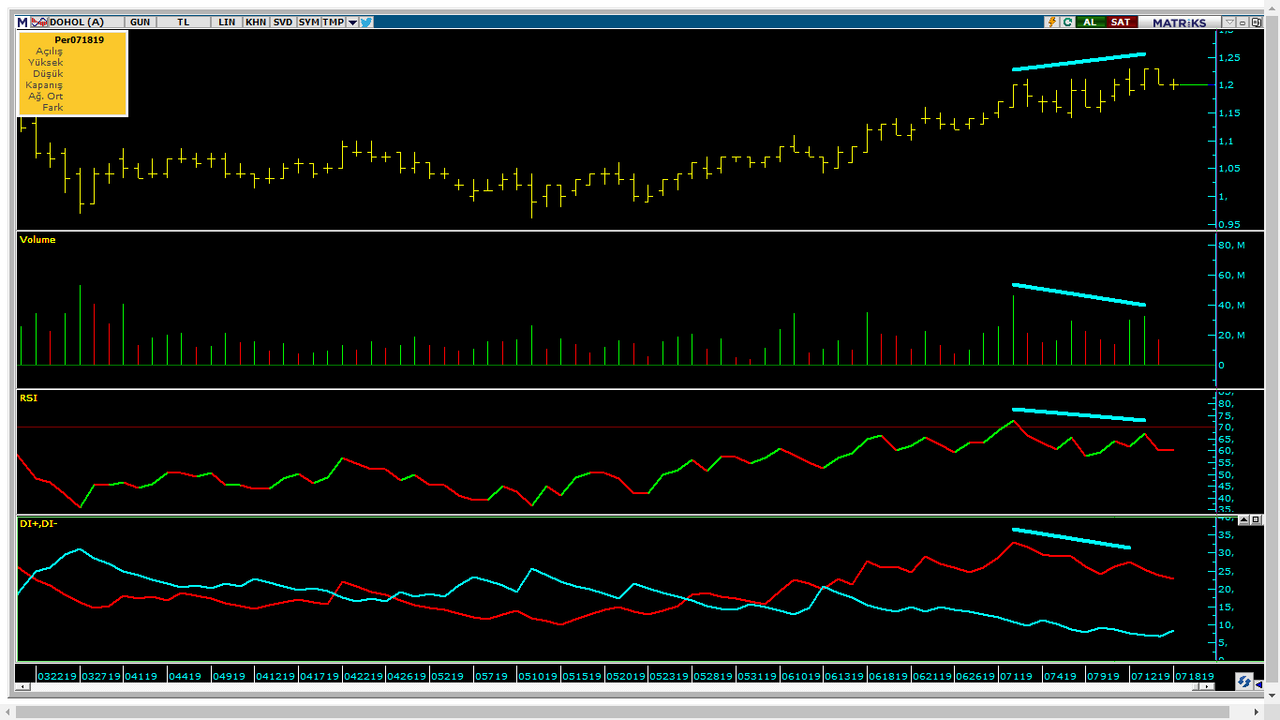Click the TL currency button

[x=183, y=22]
